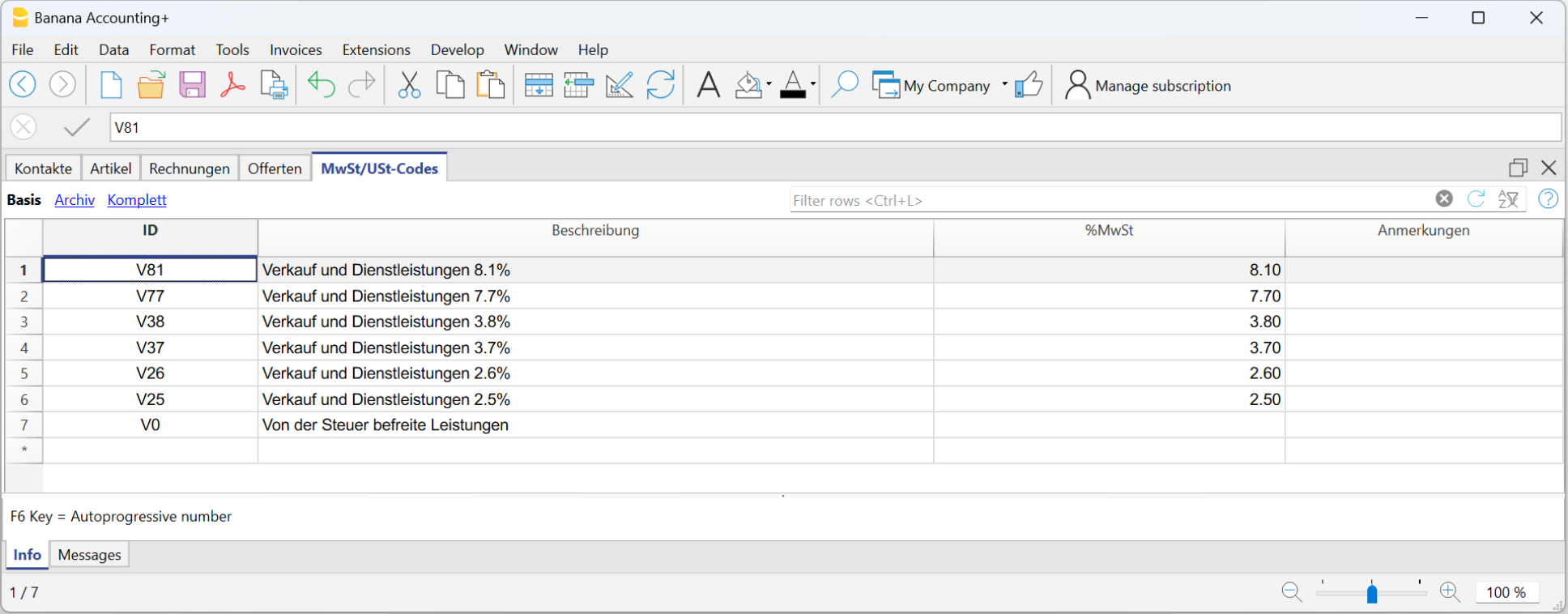Select the Basis view
Viewport: 1568px width, 614px height.
click(24, 199)
